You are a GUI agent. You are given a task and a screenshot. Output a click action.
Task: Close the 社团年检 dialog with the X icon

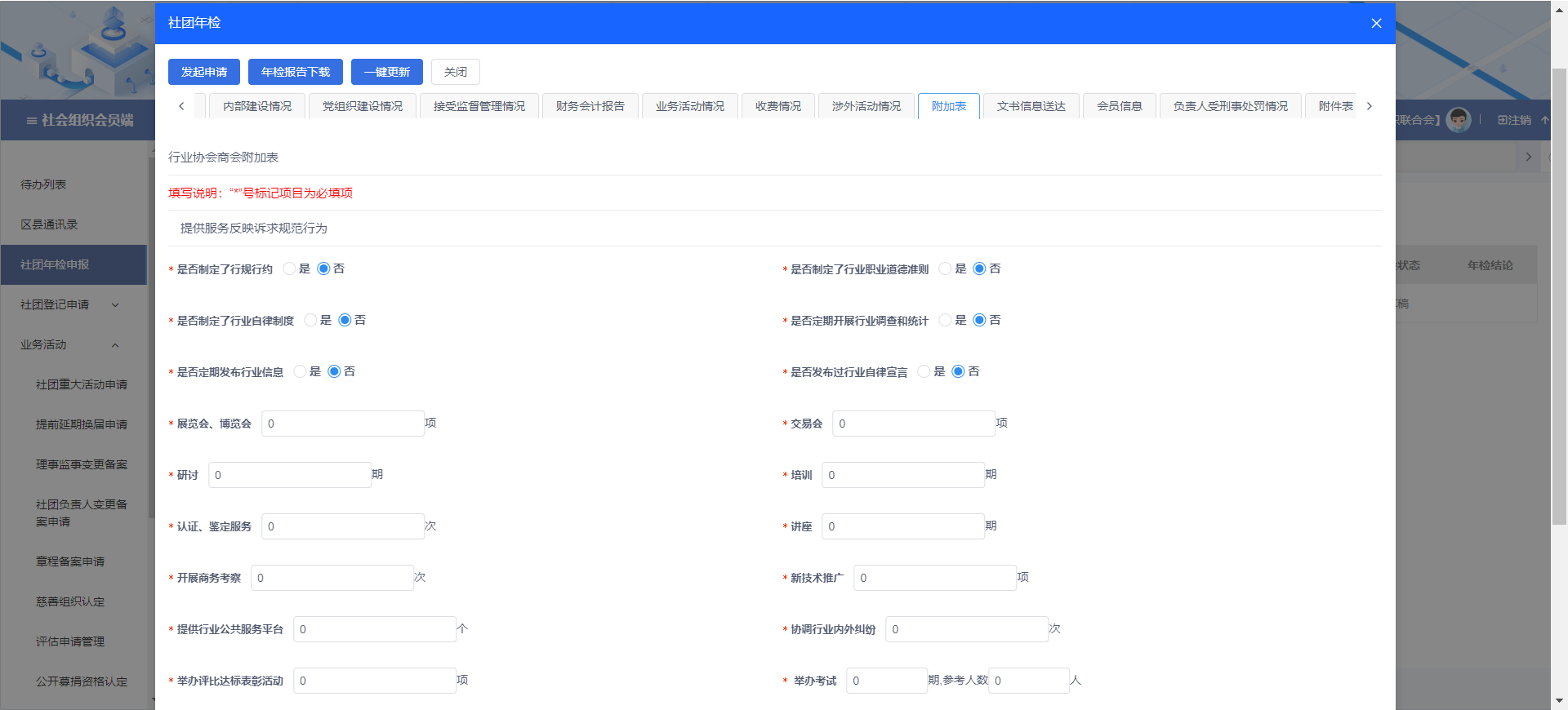point(1376,23)
